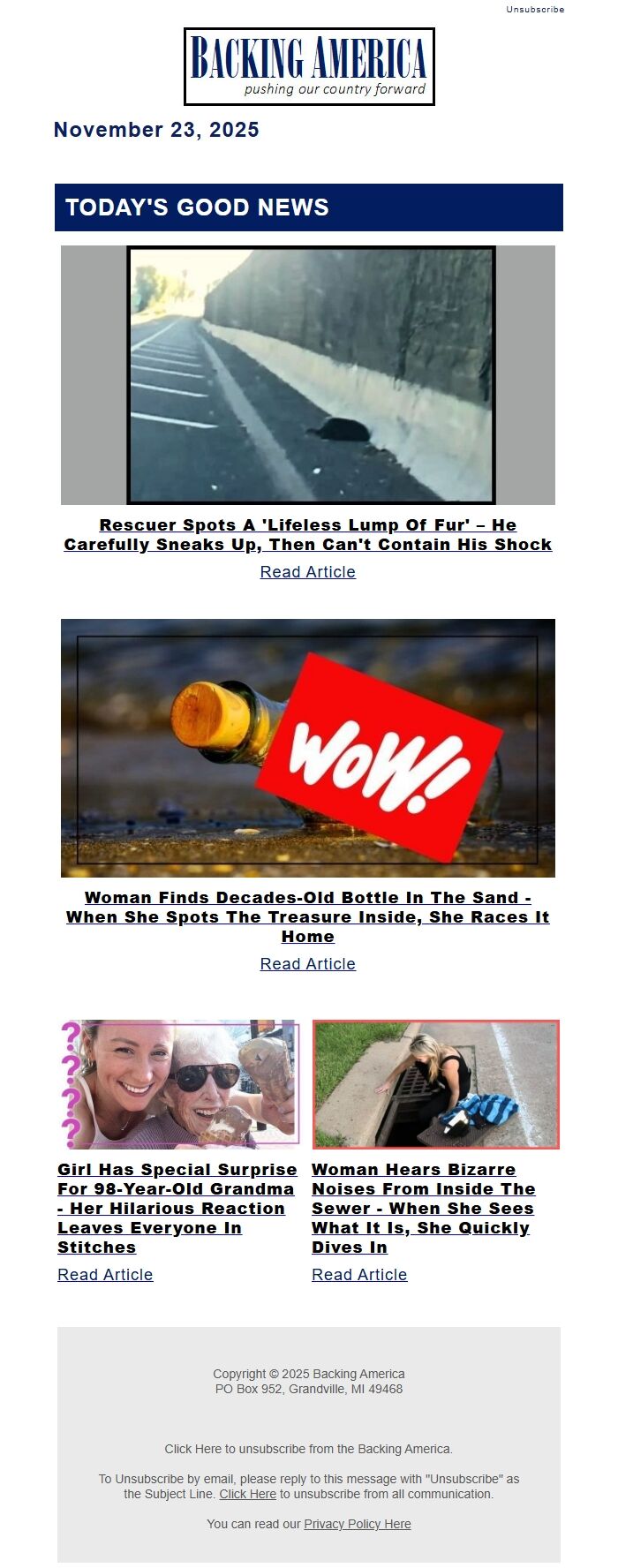The height and width of the screenshot is (1568, 618).
Task: Open the woman at sewer grate image
Action: pyautogui.click(x=436, y=1084)
